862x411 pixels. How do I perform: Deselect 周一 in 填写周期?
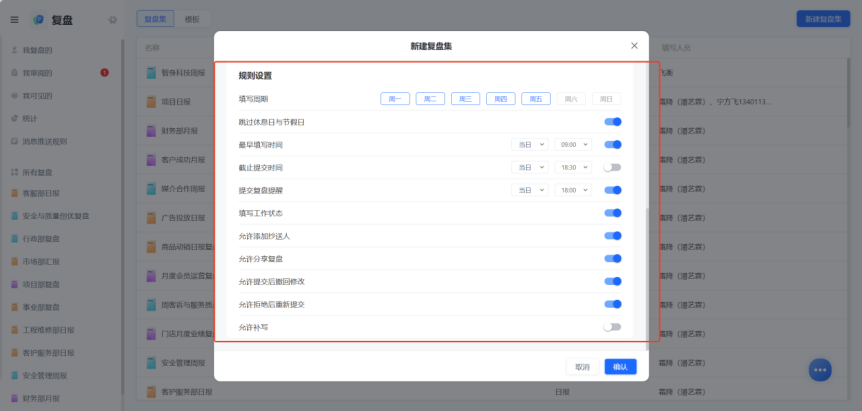[x=395, y=99]
